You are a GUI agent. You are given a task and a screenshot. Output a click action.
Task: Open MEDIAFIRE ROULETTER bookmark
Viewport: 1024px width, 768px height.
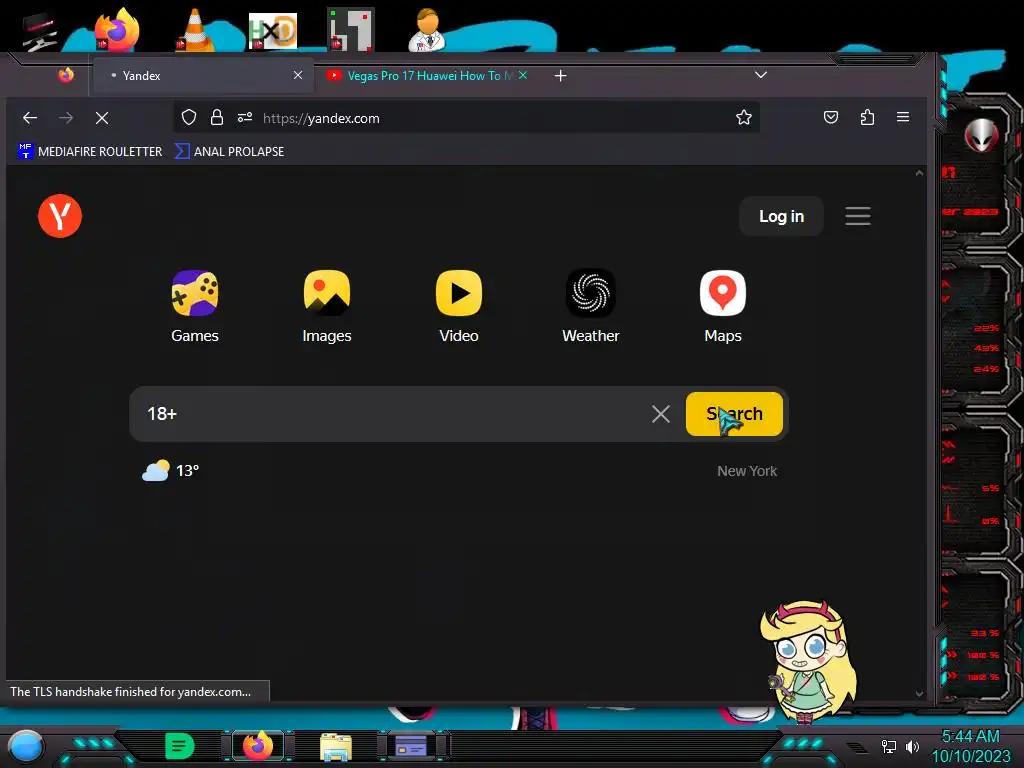click(x=90, y=152)
